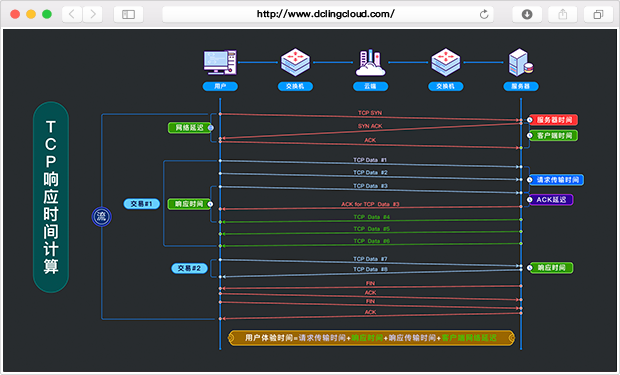
Task: Select the green 响应时间 tag beside 交易#1
Action: (189, 204)
